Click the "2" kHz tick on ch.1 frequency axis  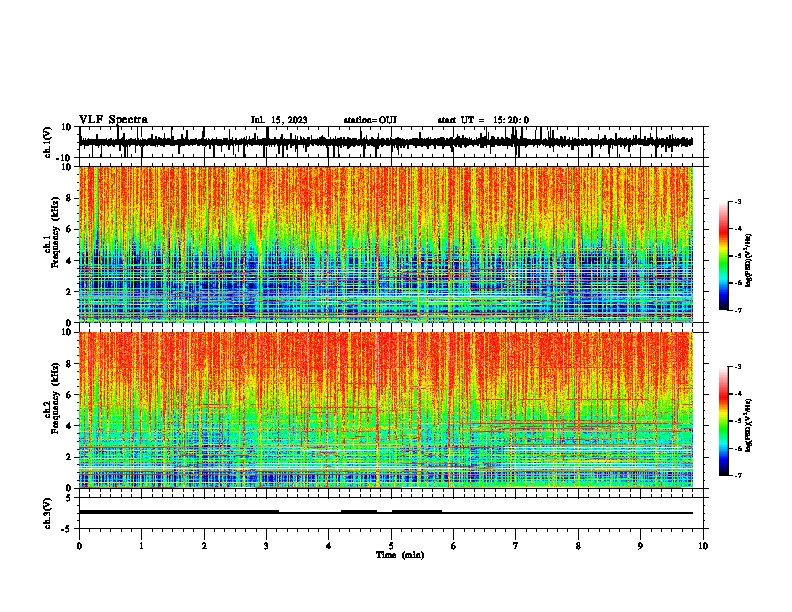click(x=70, y=292)
